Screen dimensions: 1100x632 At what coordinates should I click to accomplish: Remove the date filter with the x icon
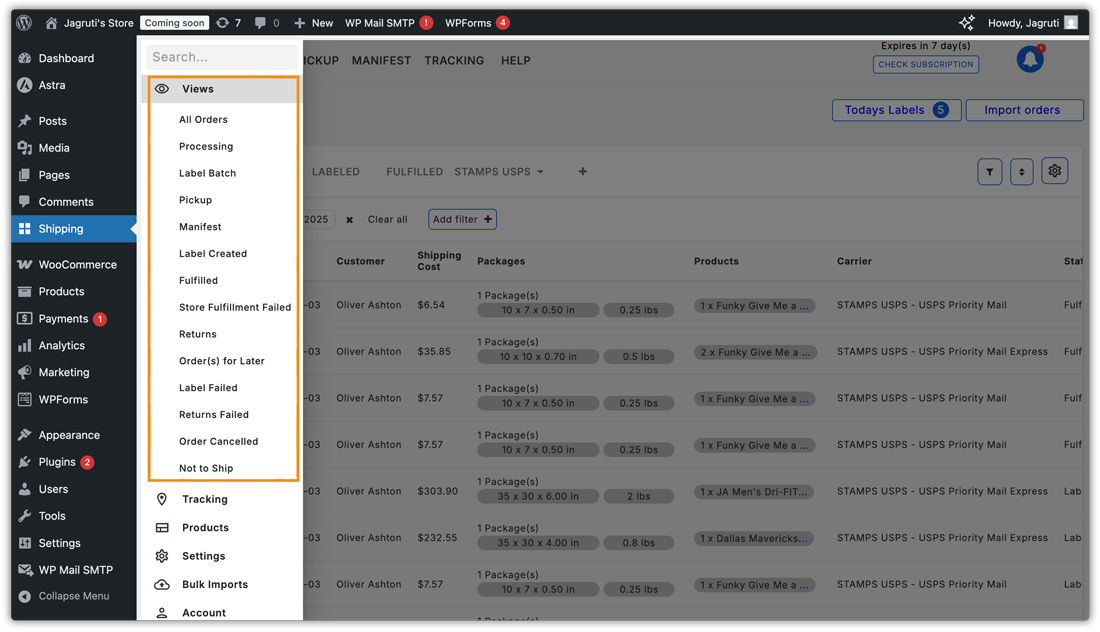(349, 220)
